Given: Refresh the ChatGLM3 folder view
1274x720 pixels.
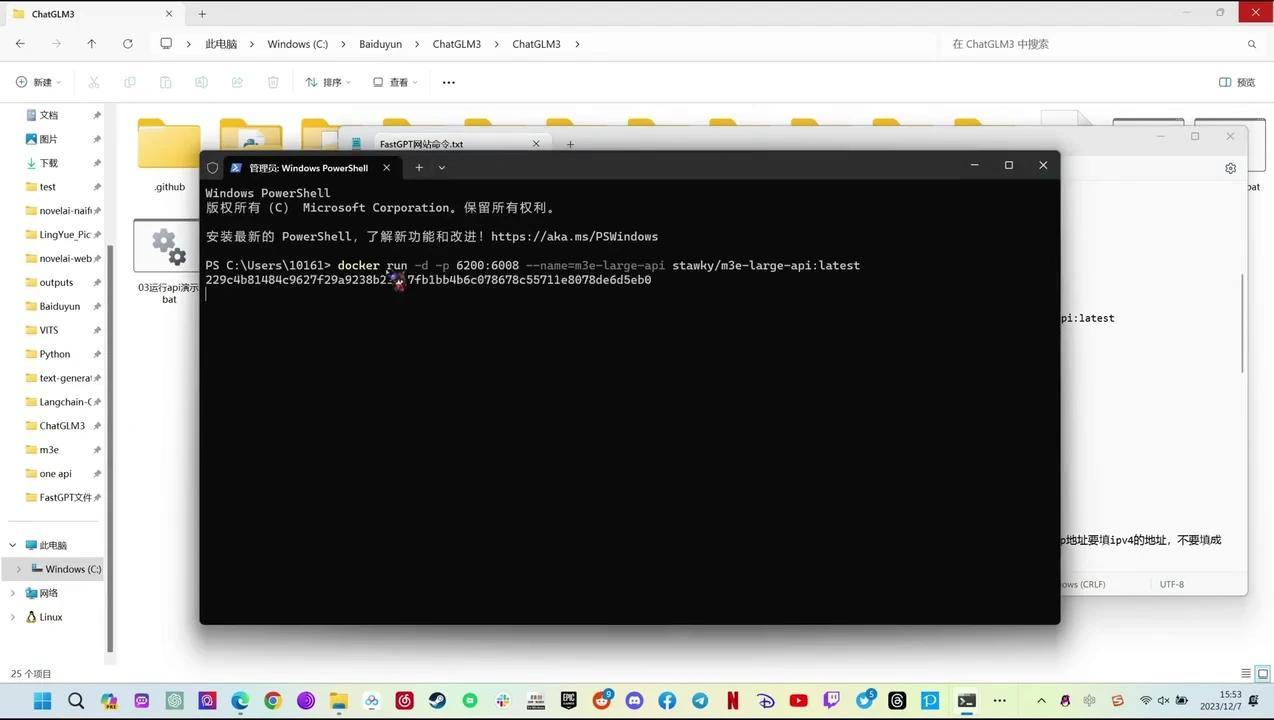Looking at the screenshot, I should (x=128, y=44).
